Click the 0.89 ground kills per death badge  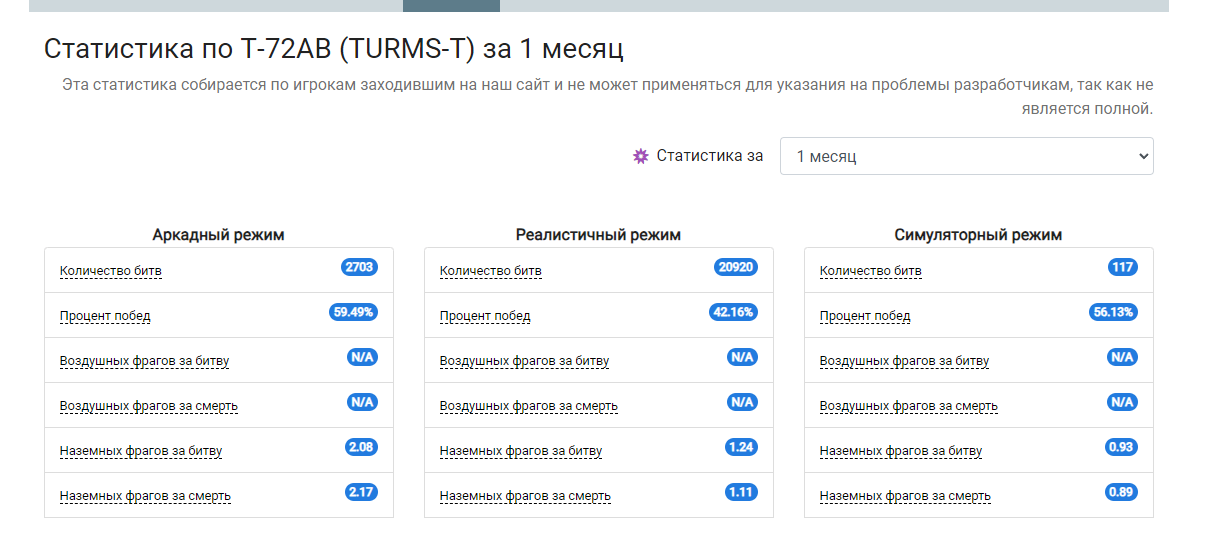pos(1121,492)
